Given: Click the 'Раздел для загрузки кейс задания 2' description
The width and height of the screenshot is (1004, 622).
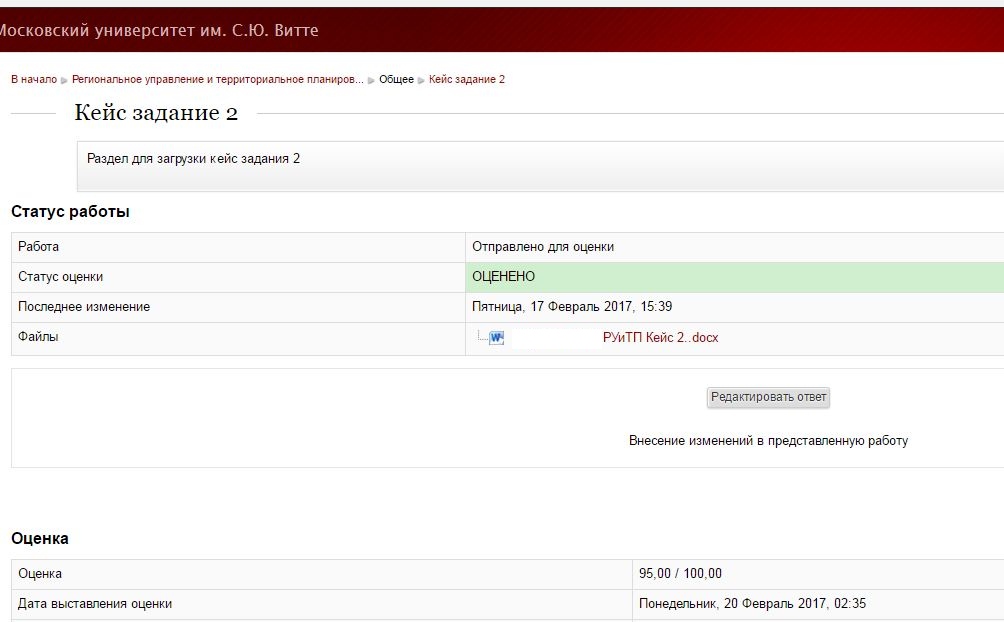Looking at the screenshot, I should [x=193, y=159].
